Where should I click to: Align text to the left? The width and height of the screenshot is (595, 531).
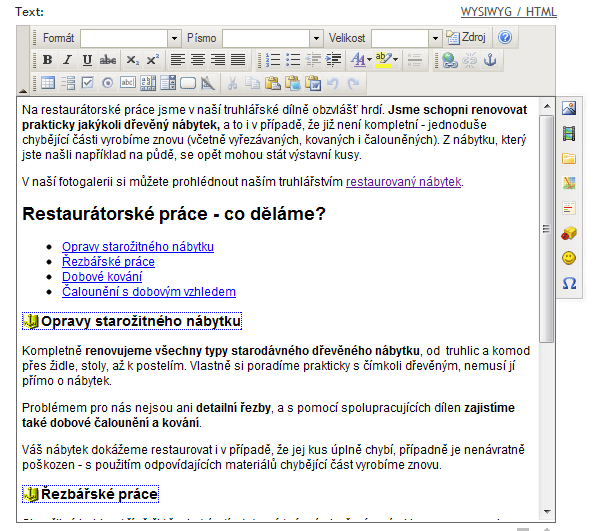(178, 60)
